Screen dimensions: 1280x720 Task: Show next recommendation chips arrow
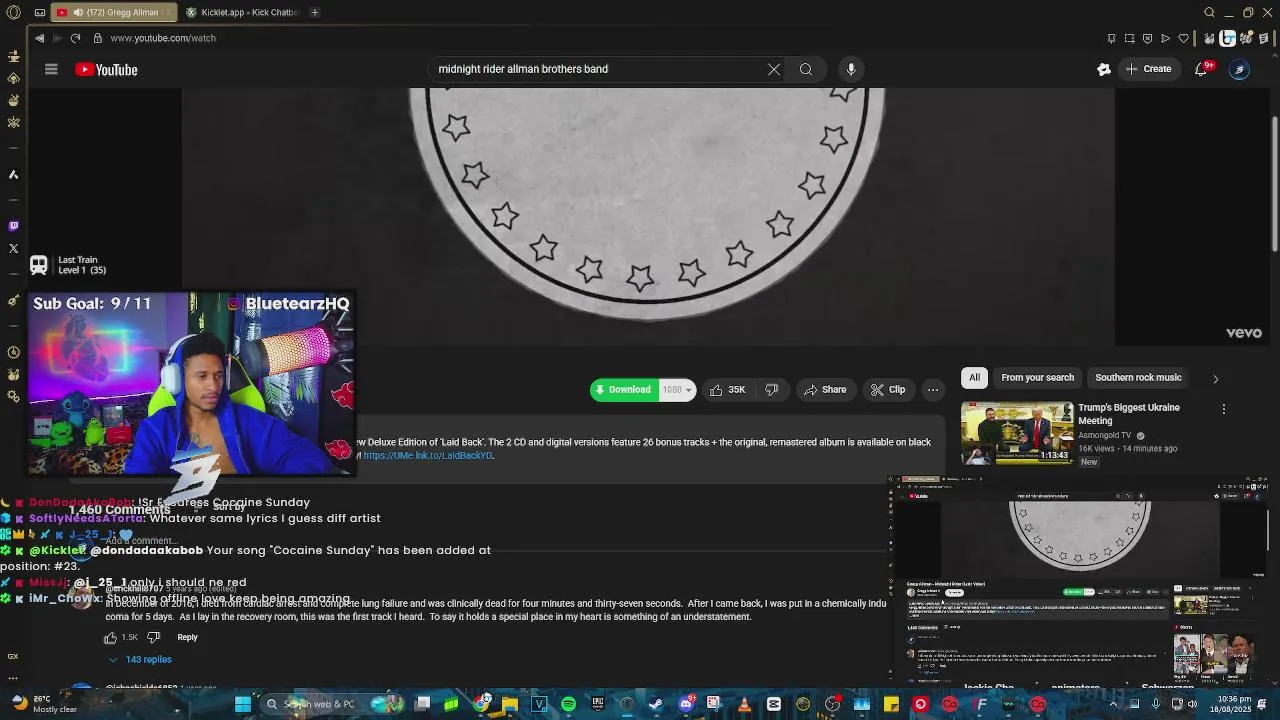(1215, 379)
